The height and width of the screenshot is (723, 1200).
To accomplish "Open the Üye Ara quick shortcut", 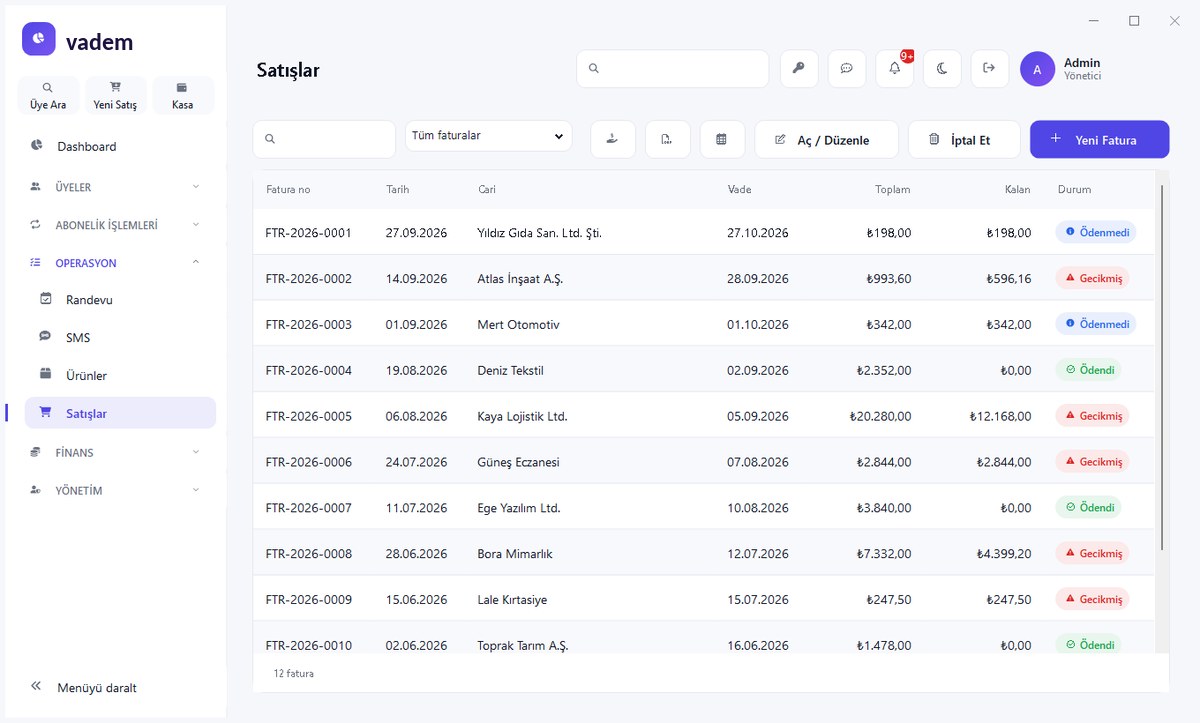I will coord(48,96).
